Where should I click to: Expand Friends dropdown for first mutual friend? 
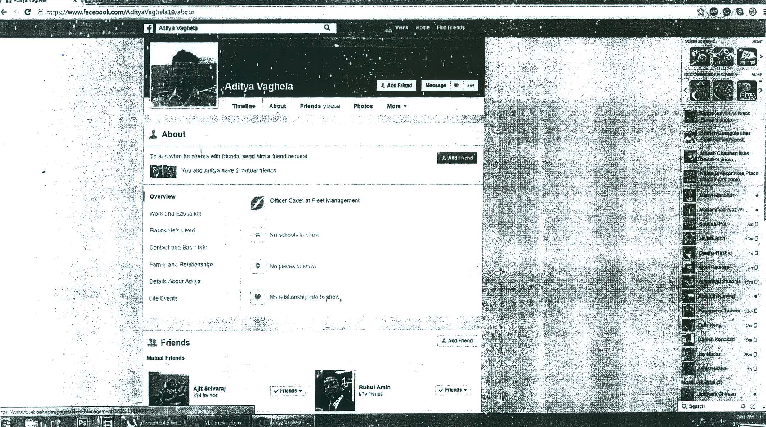point(287,391)
